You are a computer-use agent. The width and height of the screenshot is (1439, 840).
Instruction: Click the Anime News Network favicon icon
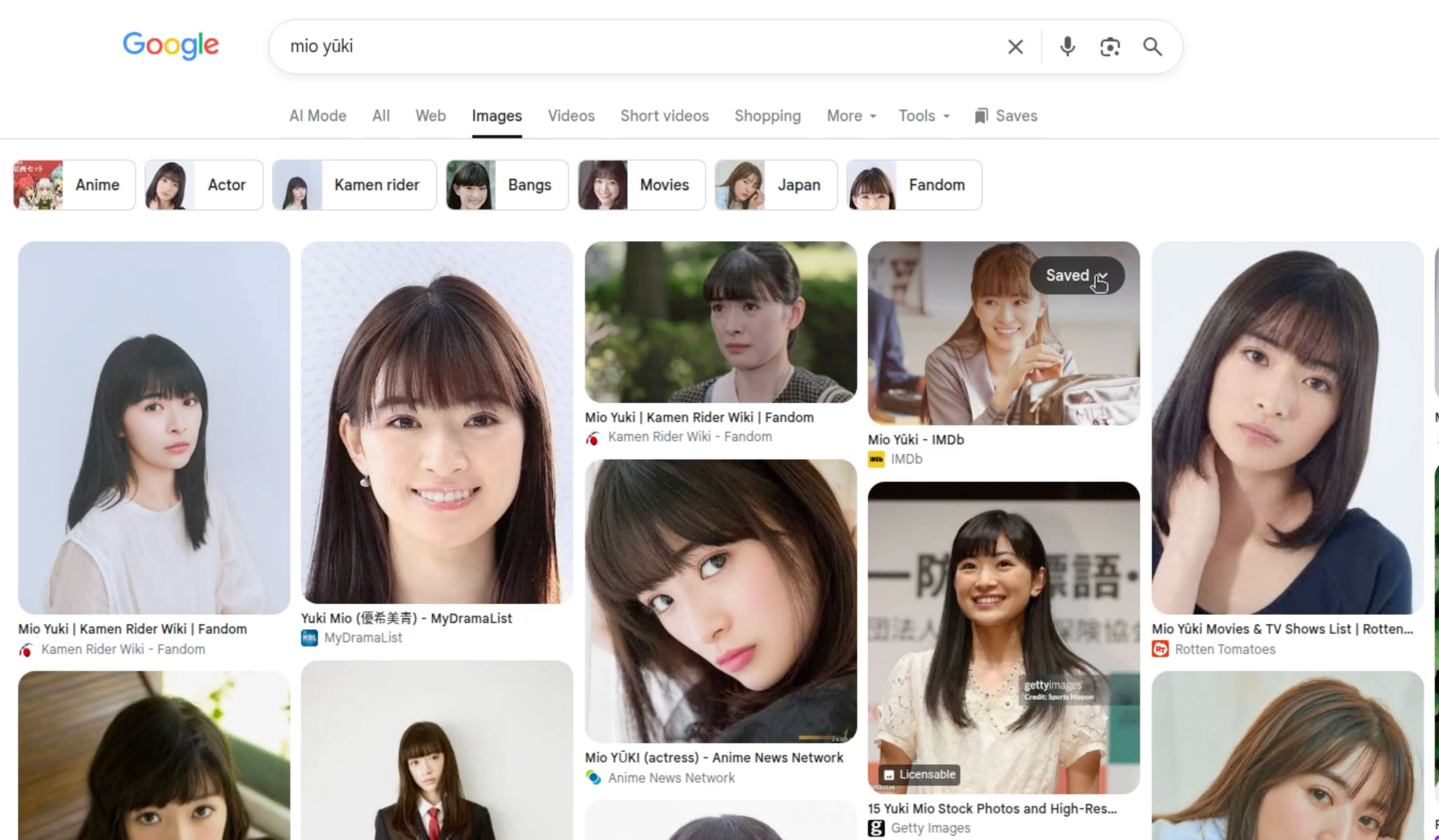(593, 778)
